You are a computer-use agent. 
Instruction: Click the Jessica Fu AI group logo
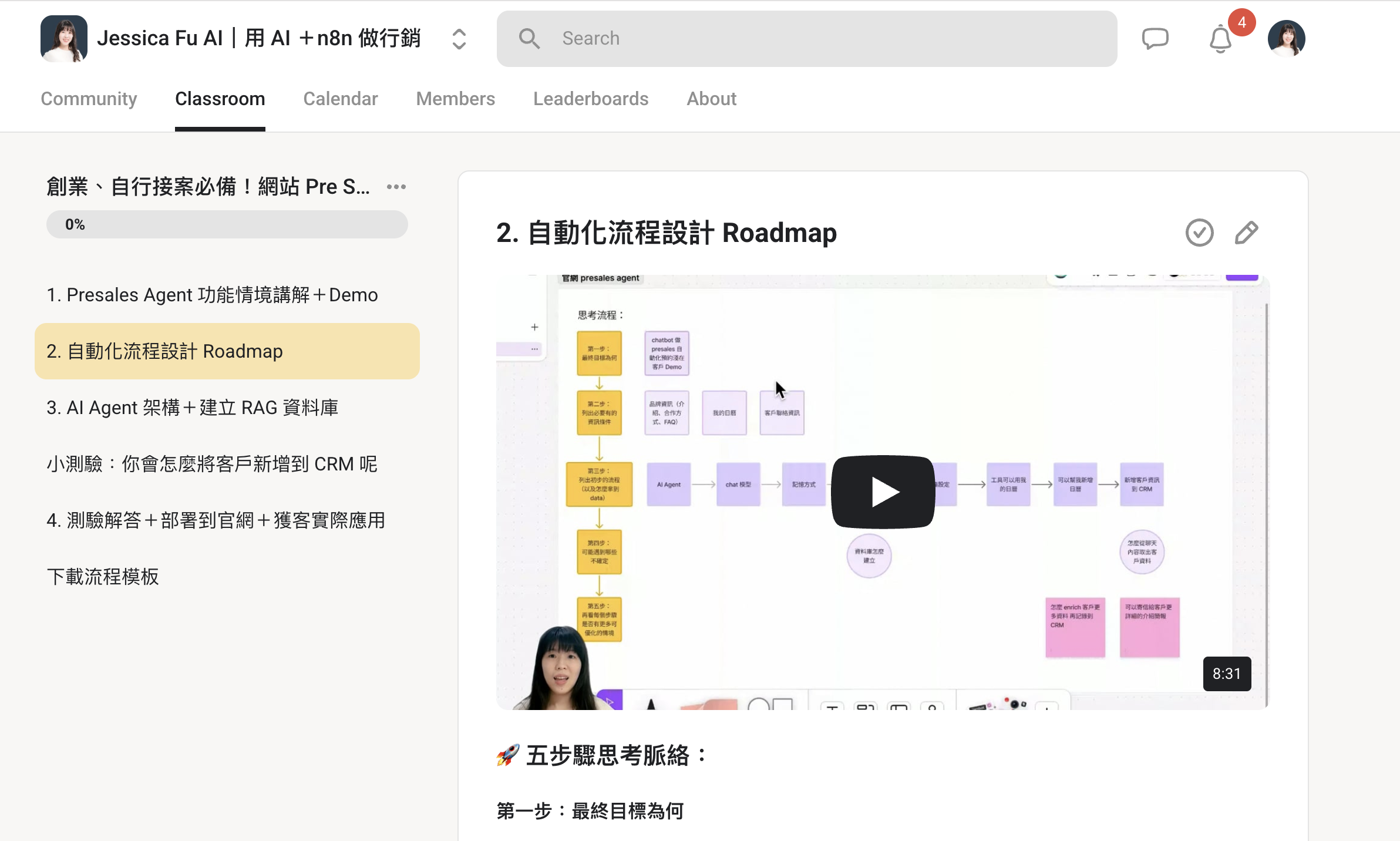[x=63, y=39]
